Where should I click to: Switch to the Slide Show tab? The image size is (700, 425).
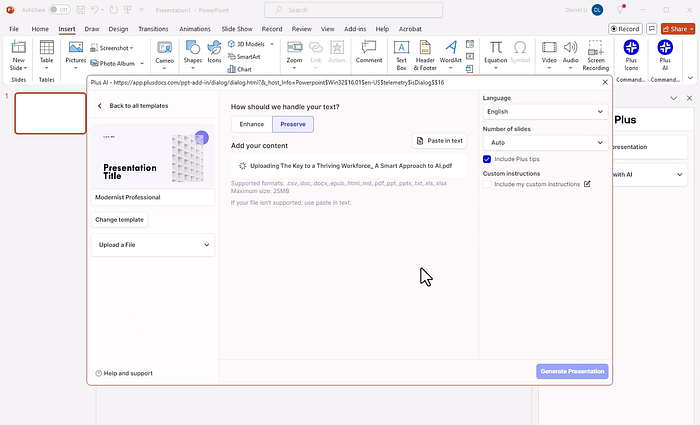tap(237, 29)
